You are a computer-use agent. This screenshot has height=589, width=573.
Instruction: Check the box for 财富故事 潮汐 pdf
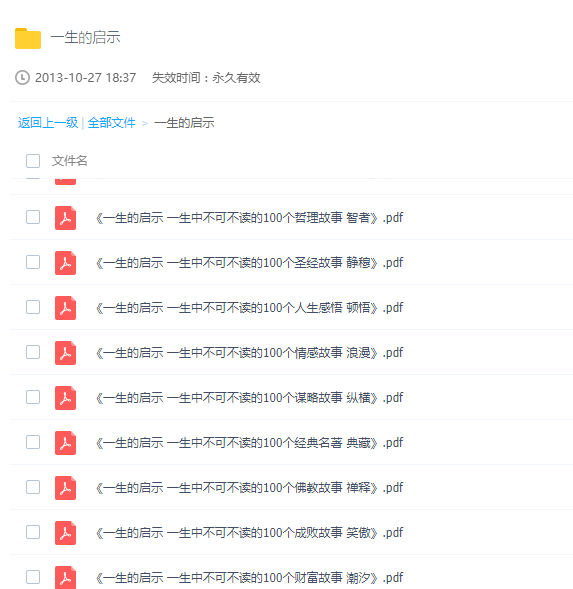(33, 577)
